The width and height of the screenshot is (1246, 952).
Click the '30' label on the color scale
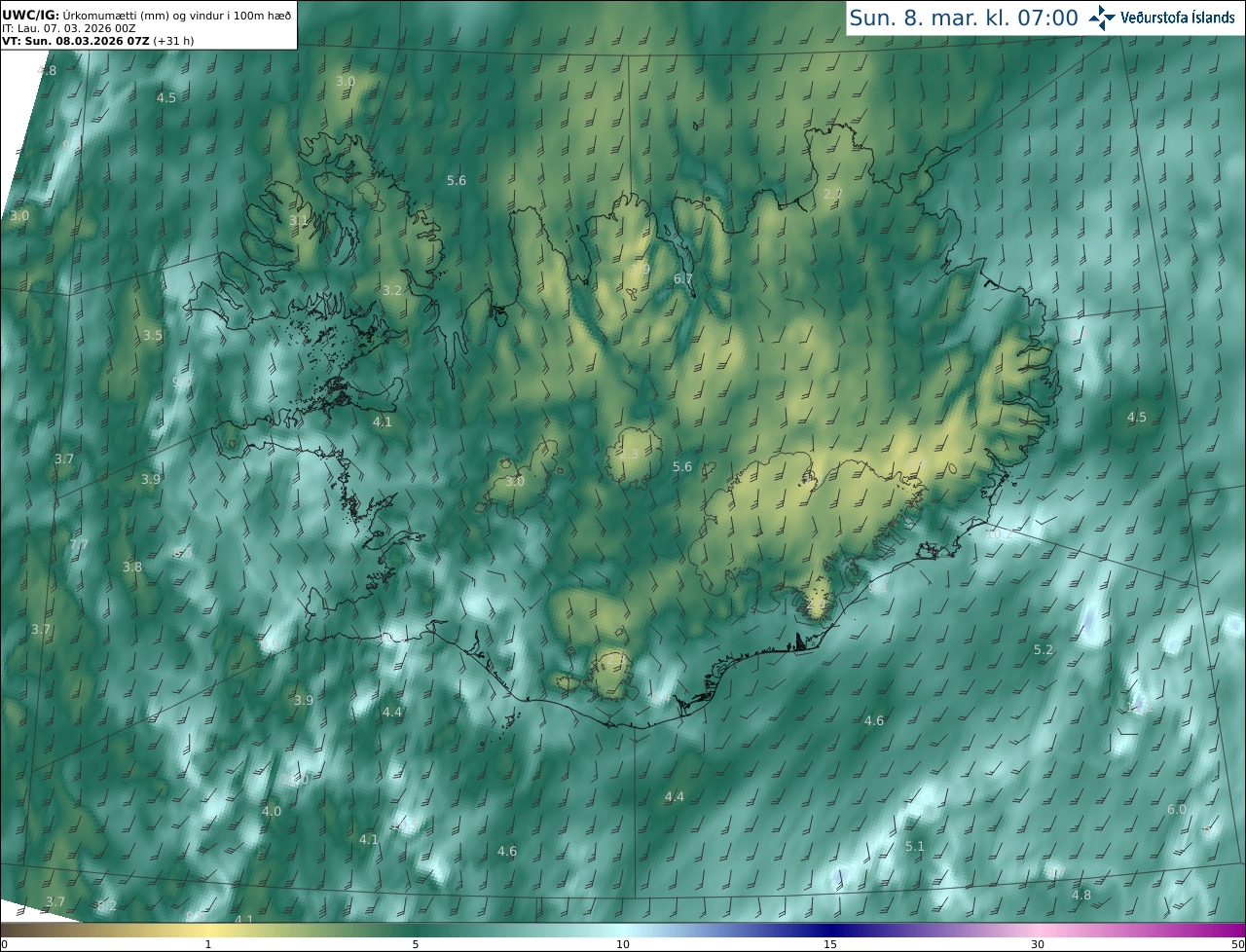coord(1038,944)
